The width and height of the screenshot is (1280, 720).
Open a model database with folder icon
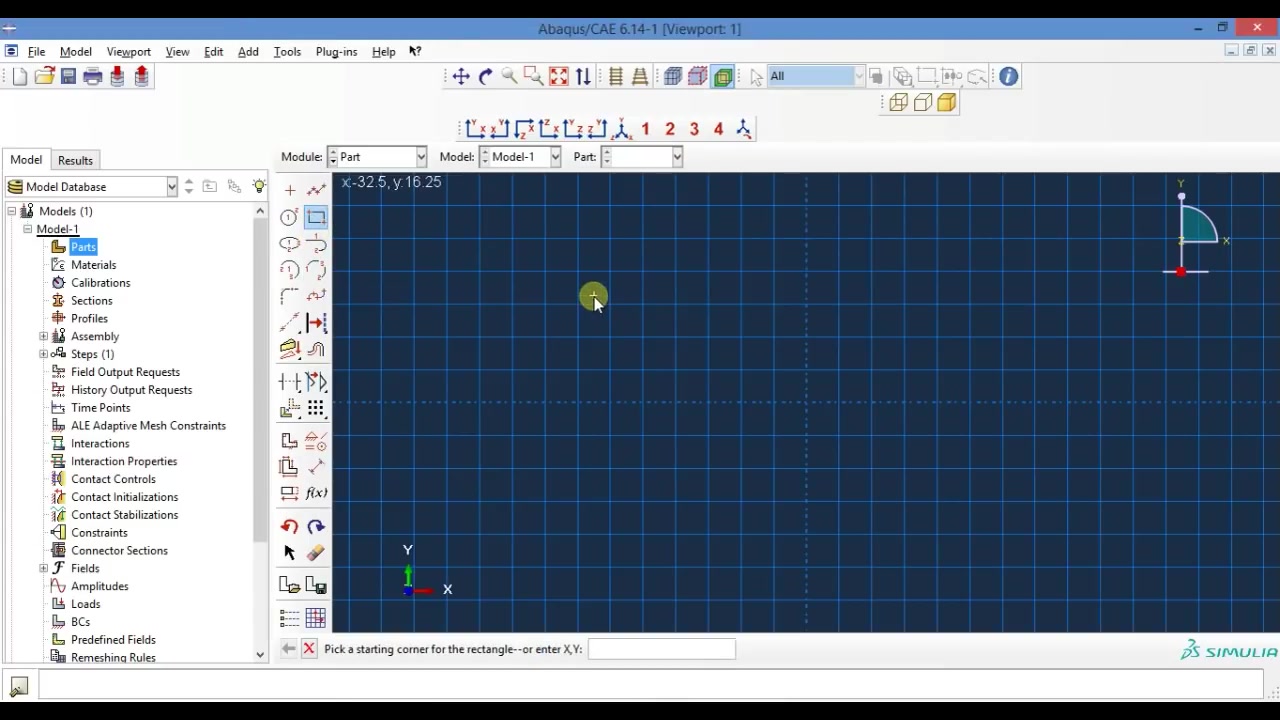coord(44,77)
